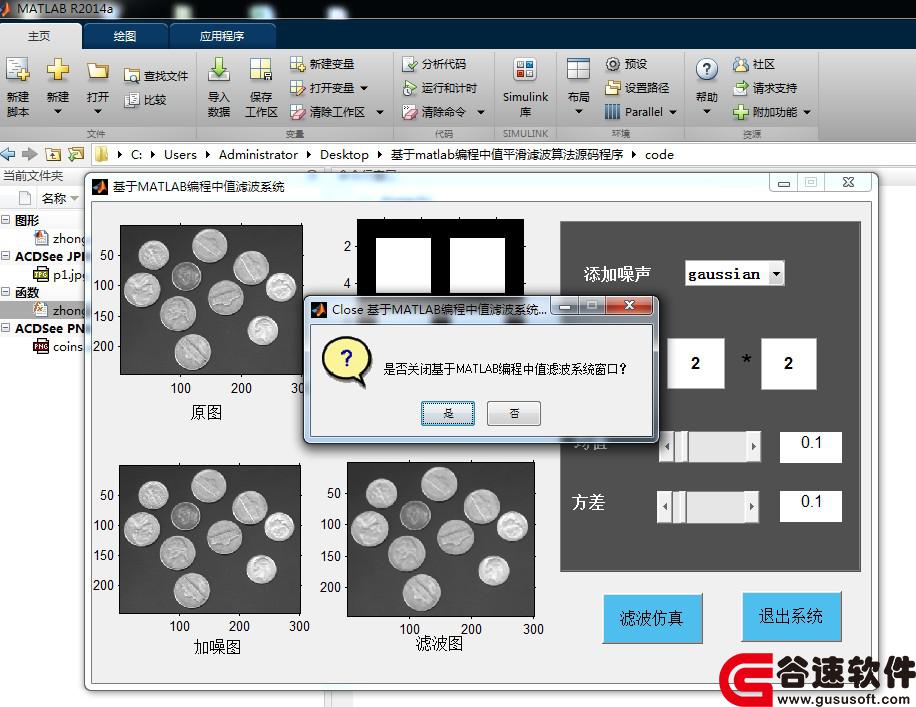Viewport: 916px width, 707px height.
Task: Click the 方差 value field 0.1
Action: pyautogui.click(x=811, y=506)
